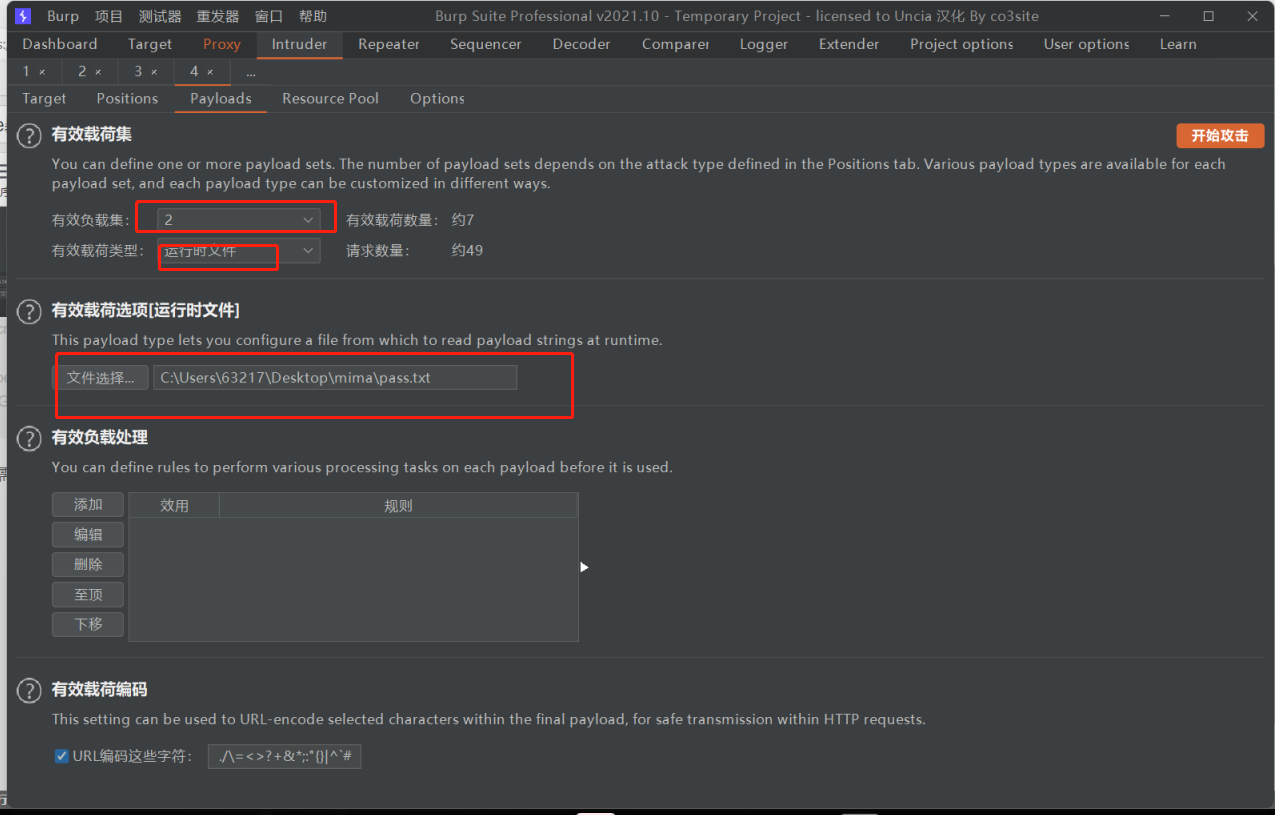
Task: Select Intruder attack tab 2
Action: coord(83,72)
